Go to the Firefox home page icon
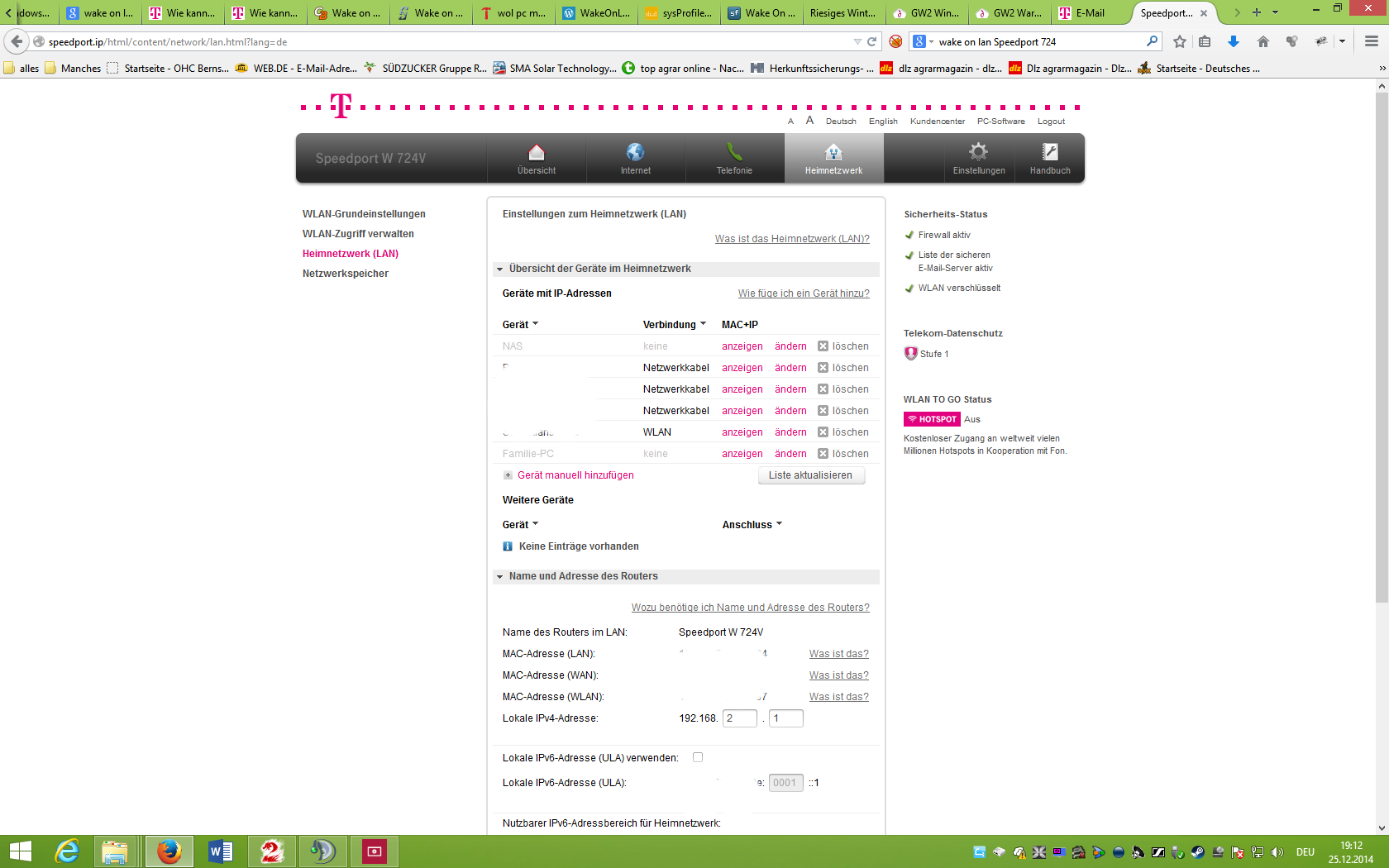The image size is (1389, 868). [x=1263, y=41]
